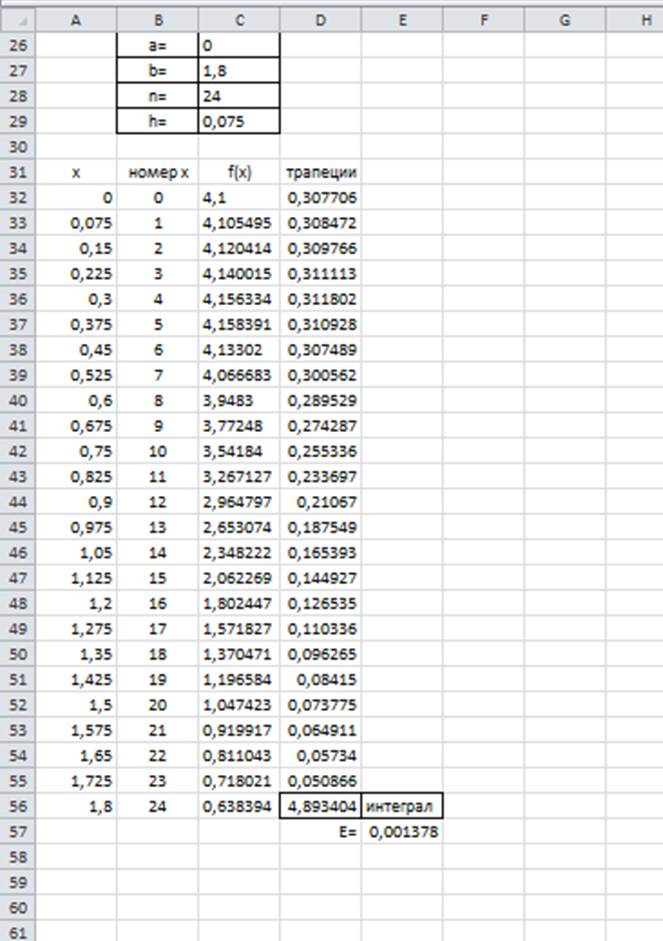The width and height of the screenshot is (663, 941).
Task: Click cell with value 0,08415
Action: pyautogui.click(x=320, y=679)
